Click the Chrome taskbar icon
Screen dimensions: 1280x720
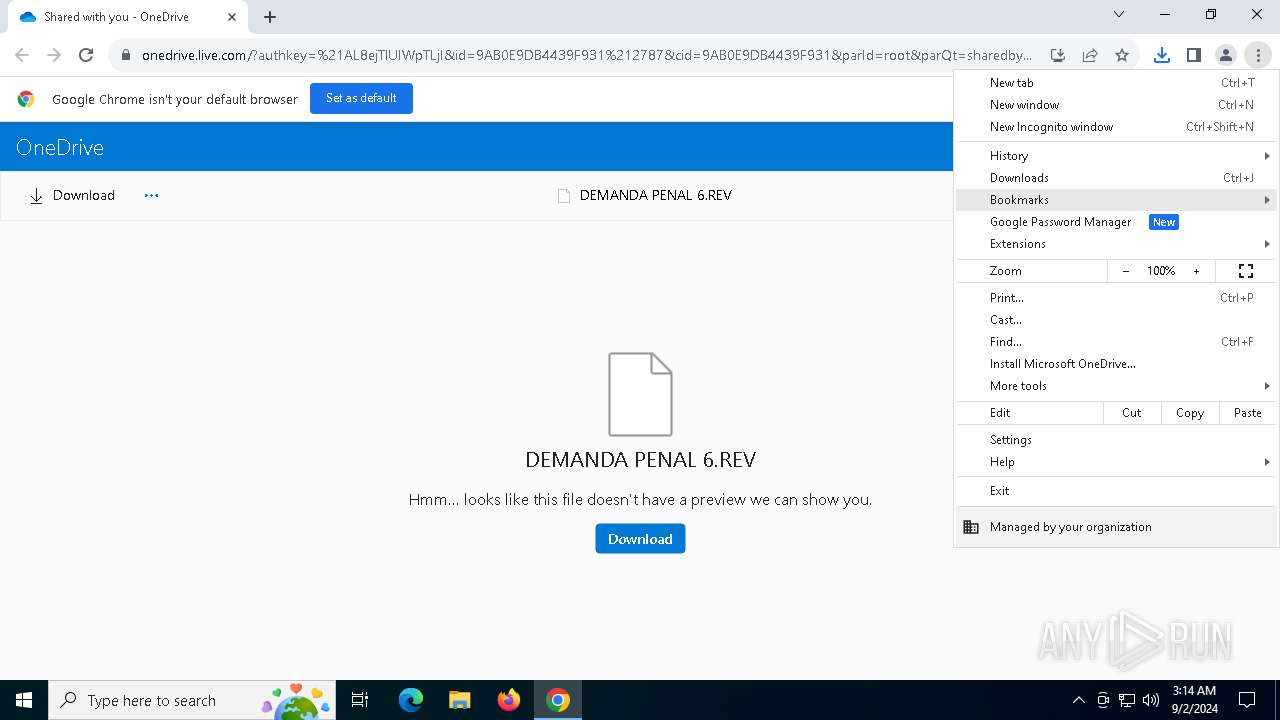[558, 700]
